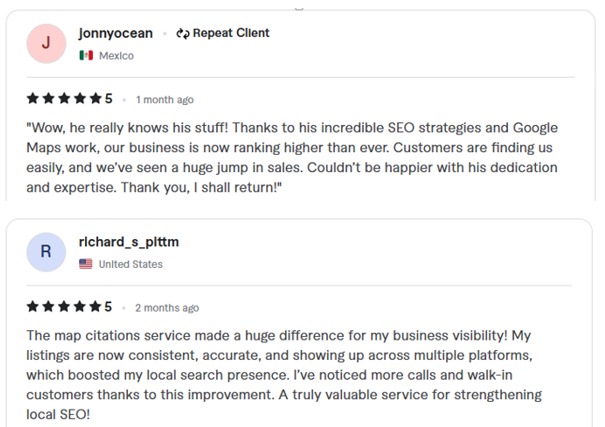Screen dimensions: 605x427
Task: Open jonnyocean's profile via username
Action: 115,33
